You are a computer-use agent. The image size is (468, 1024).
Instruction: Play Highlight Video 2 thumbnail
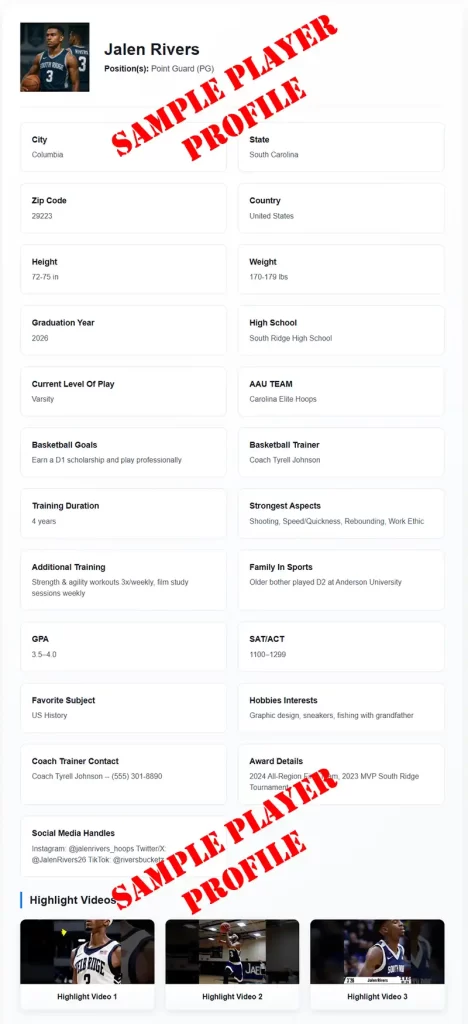232,952
